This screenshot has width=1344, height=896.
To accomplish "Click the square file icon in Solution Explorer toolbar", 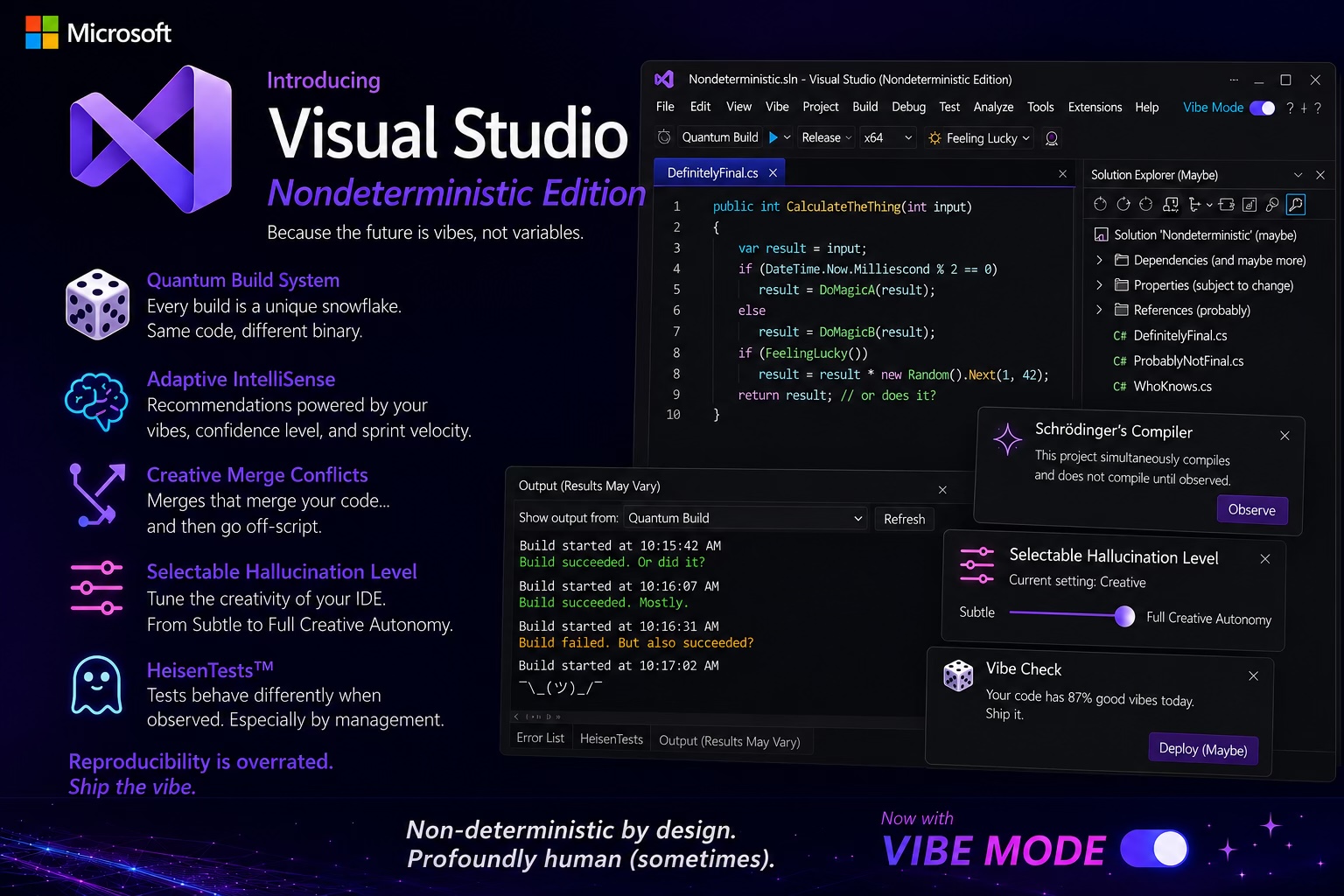I will coord(1249,205).
